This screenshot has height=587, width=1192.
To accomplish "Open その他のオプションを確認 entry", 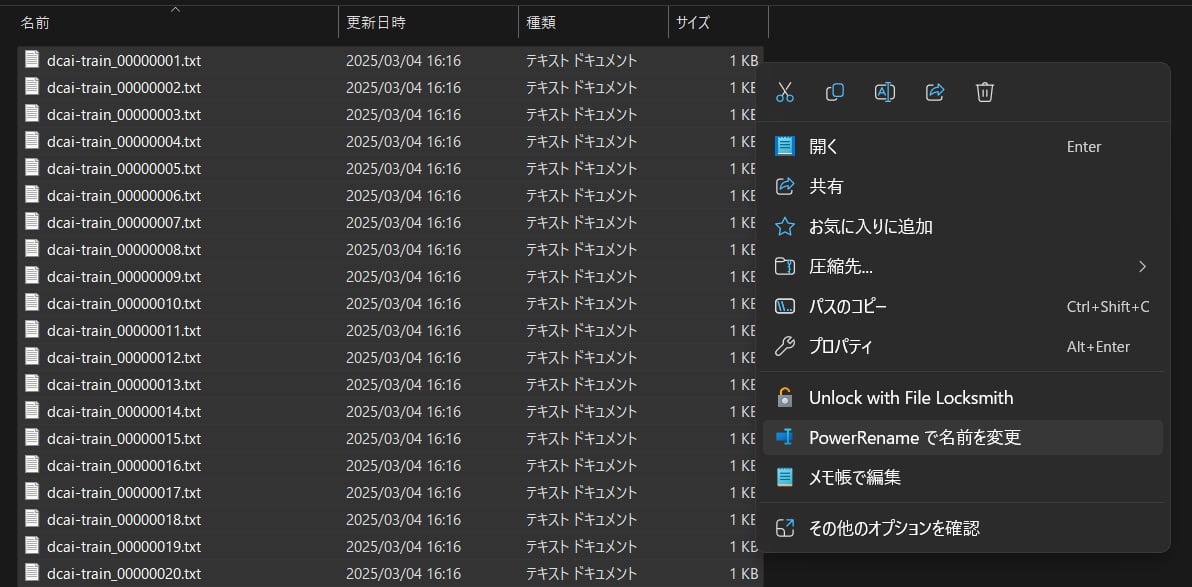I will (x=962, y=528).
